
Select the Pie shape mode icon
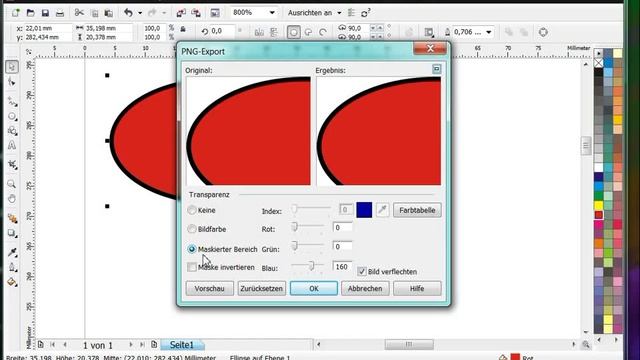coord(309,32)
